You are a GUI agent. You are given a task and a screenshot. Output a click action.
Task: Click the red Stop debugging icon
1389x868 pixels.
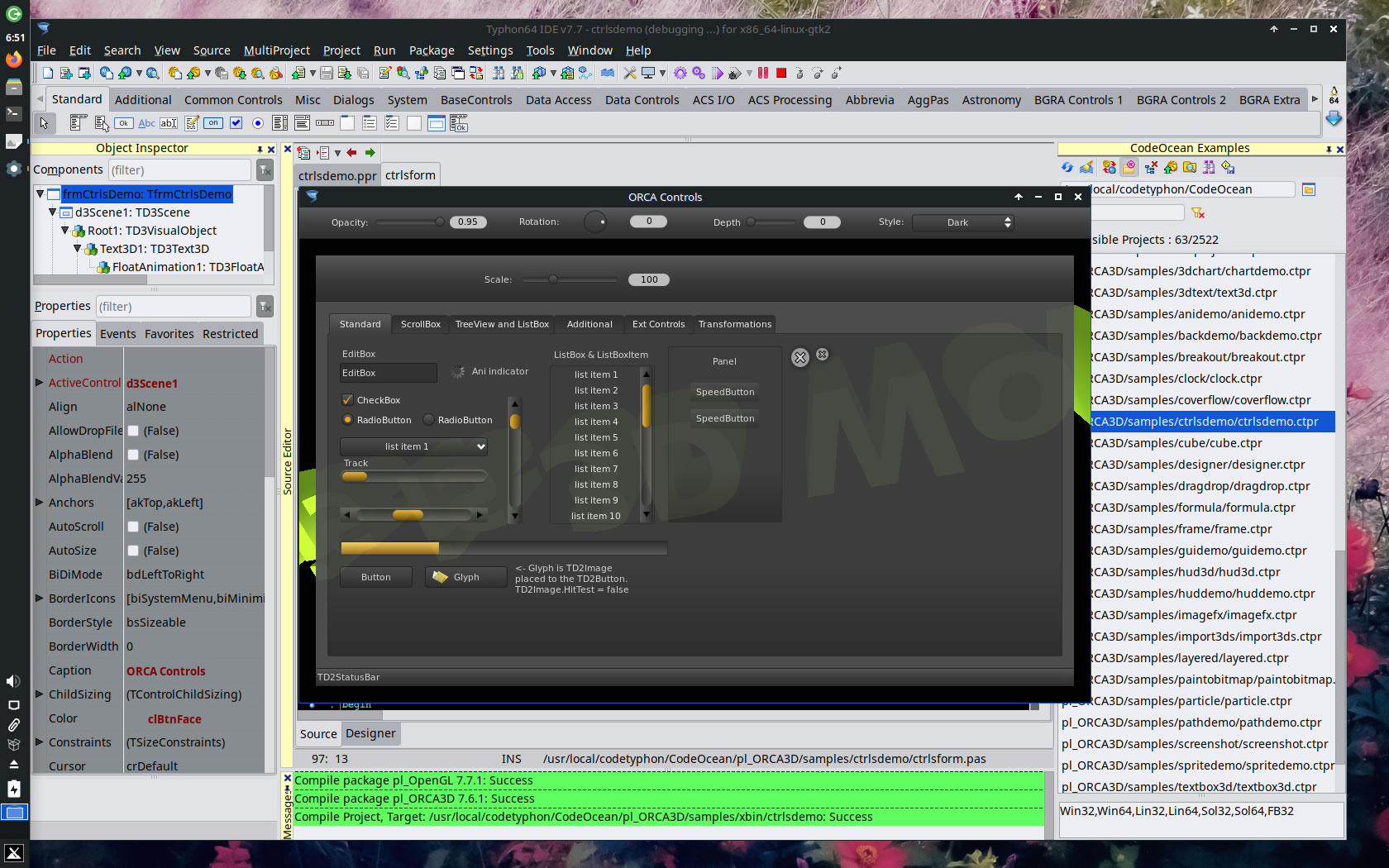coord(781,74)
